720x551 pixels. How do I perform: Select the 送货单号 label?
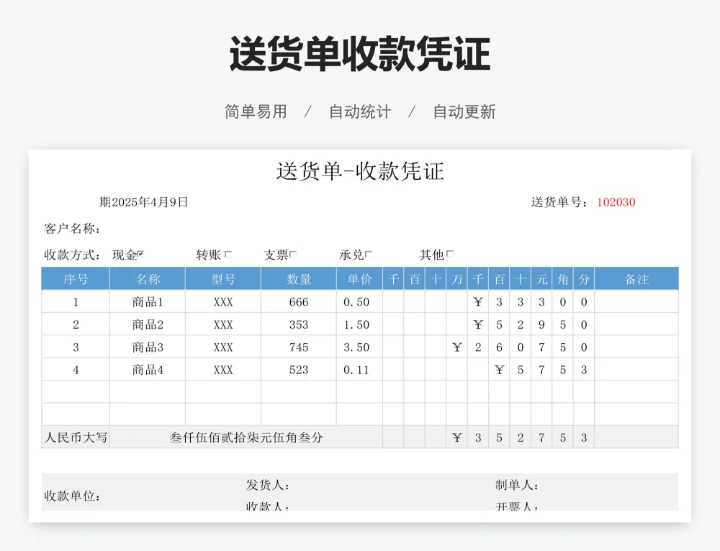[x=559, y=202]
